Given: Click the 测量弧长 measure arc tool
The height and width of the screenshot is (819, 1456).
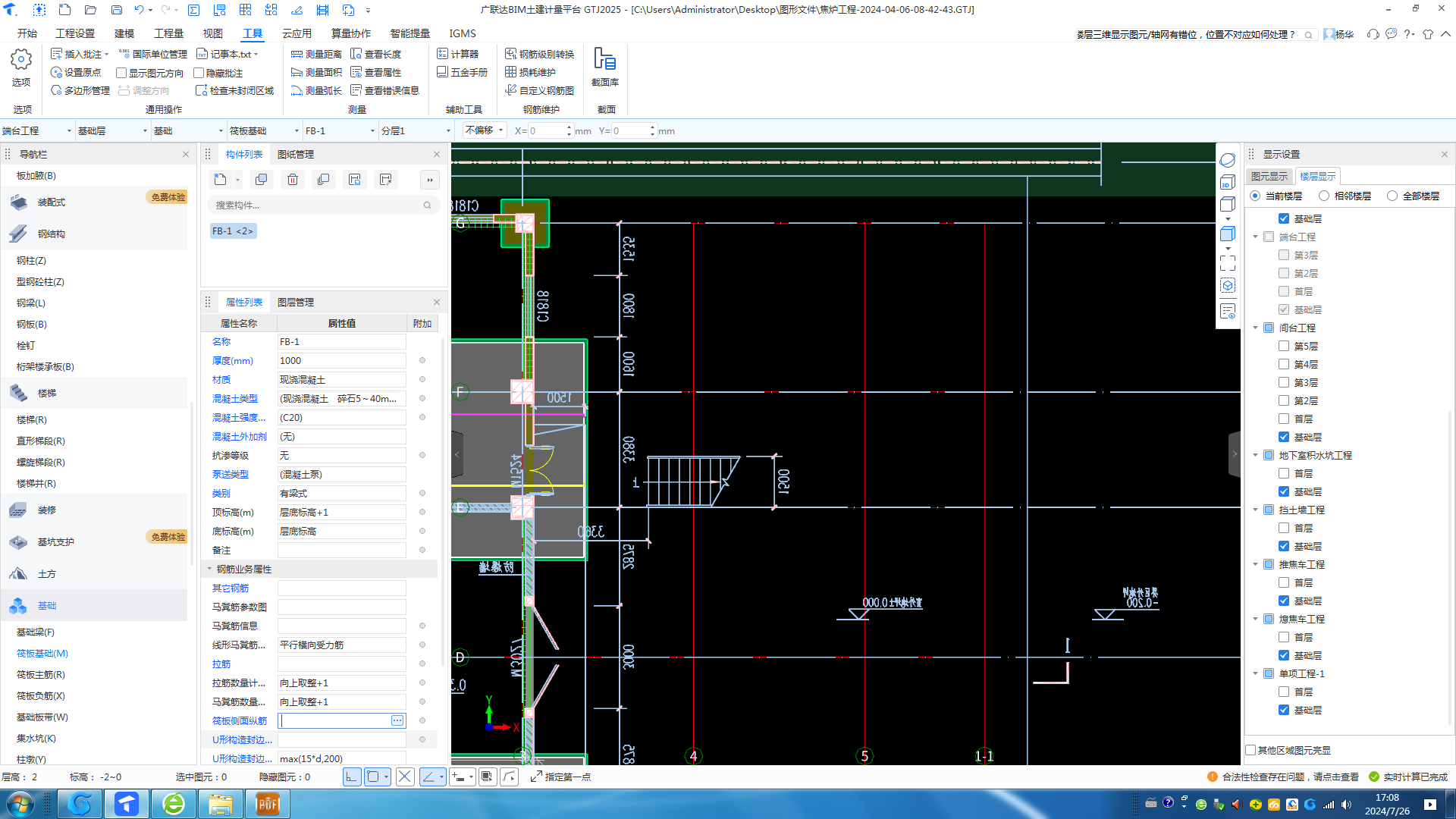Looking at the screenshot, I should [x=316, y=90].
